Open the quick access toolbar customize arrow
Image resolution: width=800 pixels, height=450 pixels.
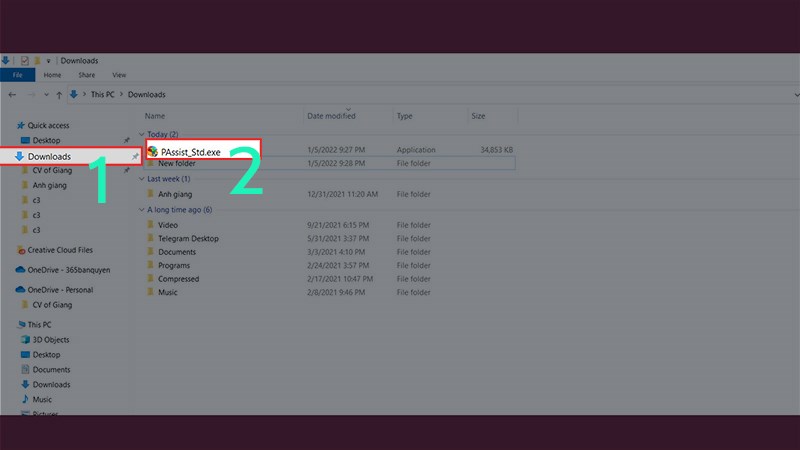pos(48,61)
